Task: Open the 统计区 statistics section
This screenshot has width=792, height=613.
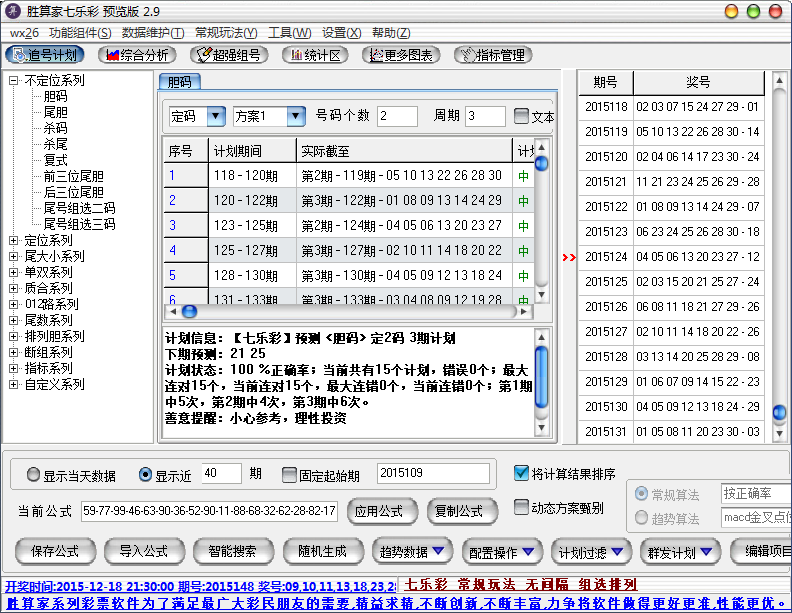Action: pos(317,55)
